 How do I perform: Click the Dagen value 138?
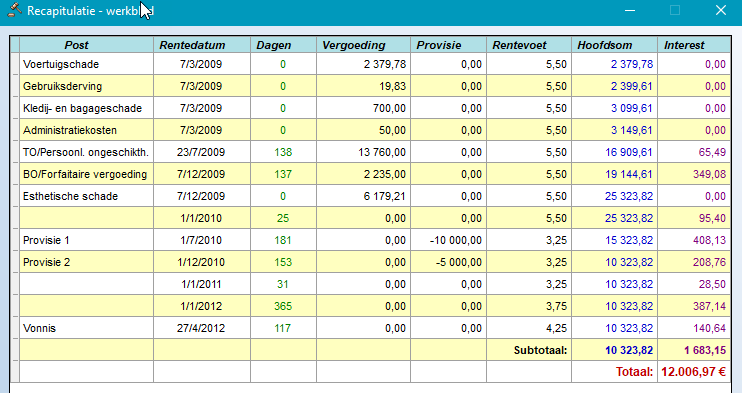(x=283, y=152)
